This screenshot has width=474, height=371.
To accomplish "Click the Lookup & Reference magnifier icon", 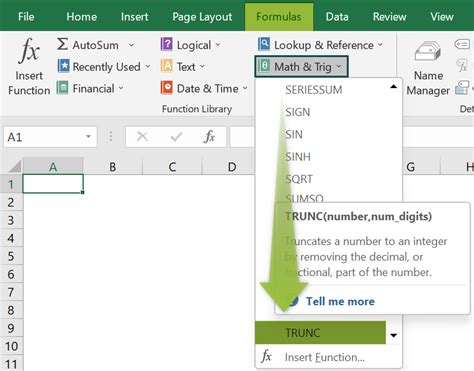I will click(264, 44).
